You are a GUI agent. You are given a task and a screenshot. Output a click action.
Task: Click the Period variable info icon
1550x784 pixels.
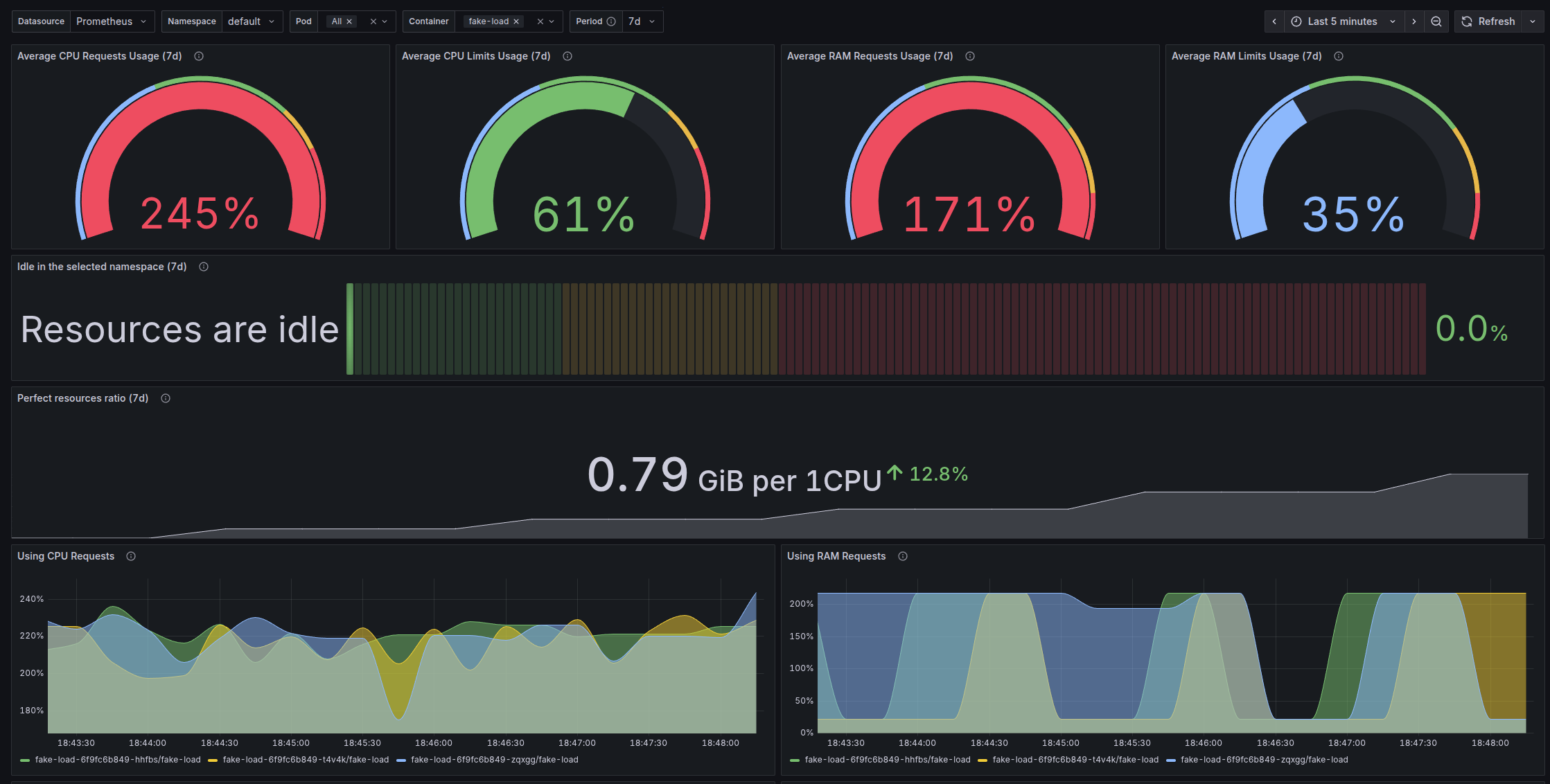point(611,21)
